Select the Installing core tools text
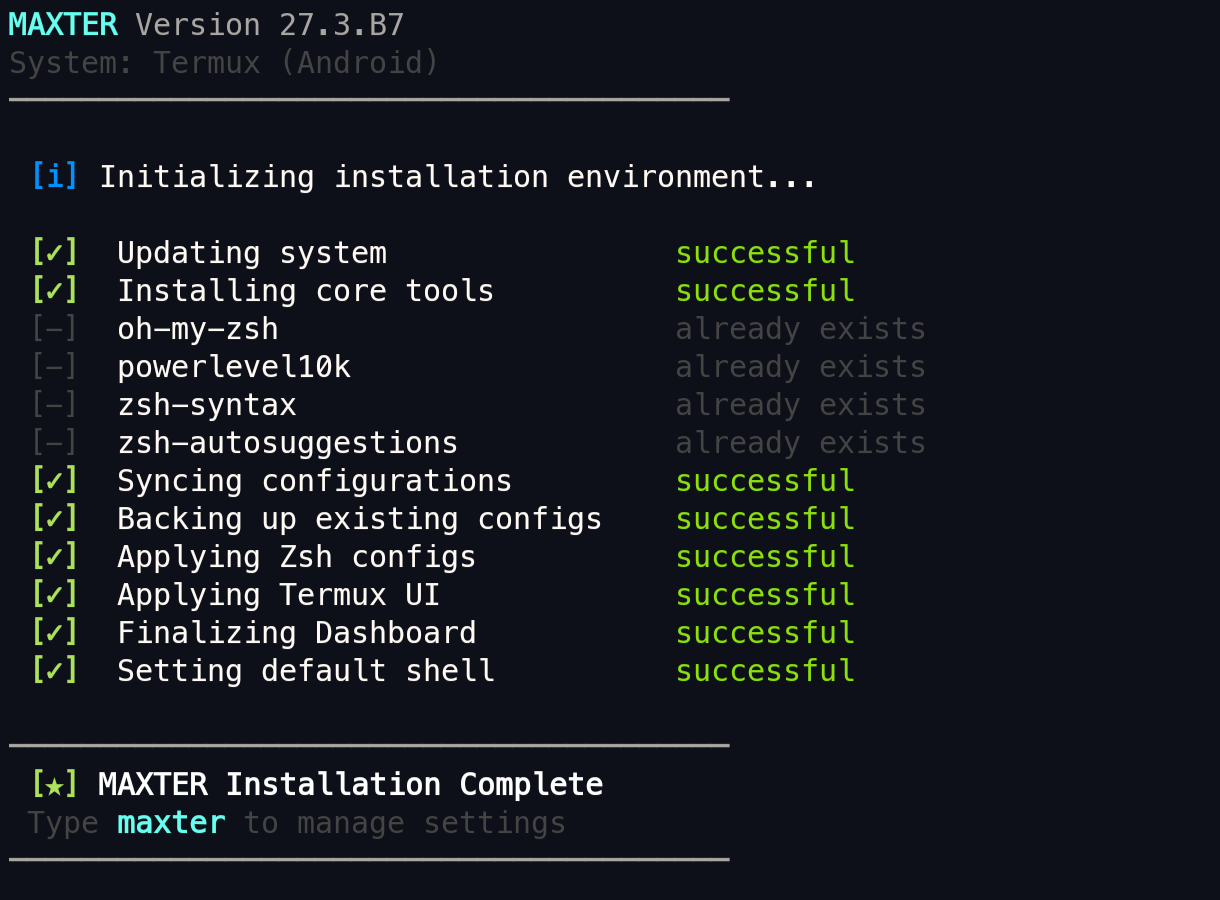Viewport: 1220px width, 900px height. click(306, 291)
